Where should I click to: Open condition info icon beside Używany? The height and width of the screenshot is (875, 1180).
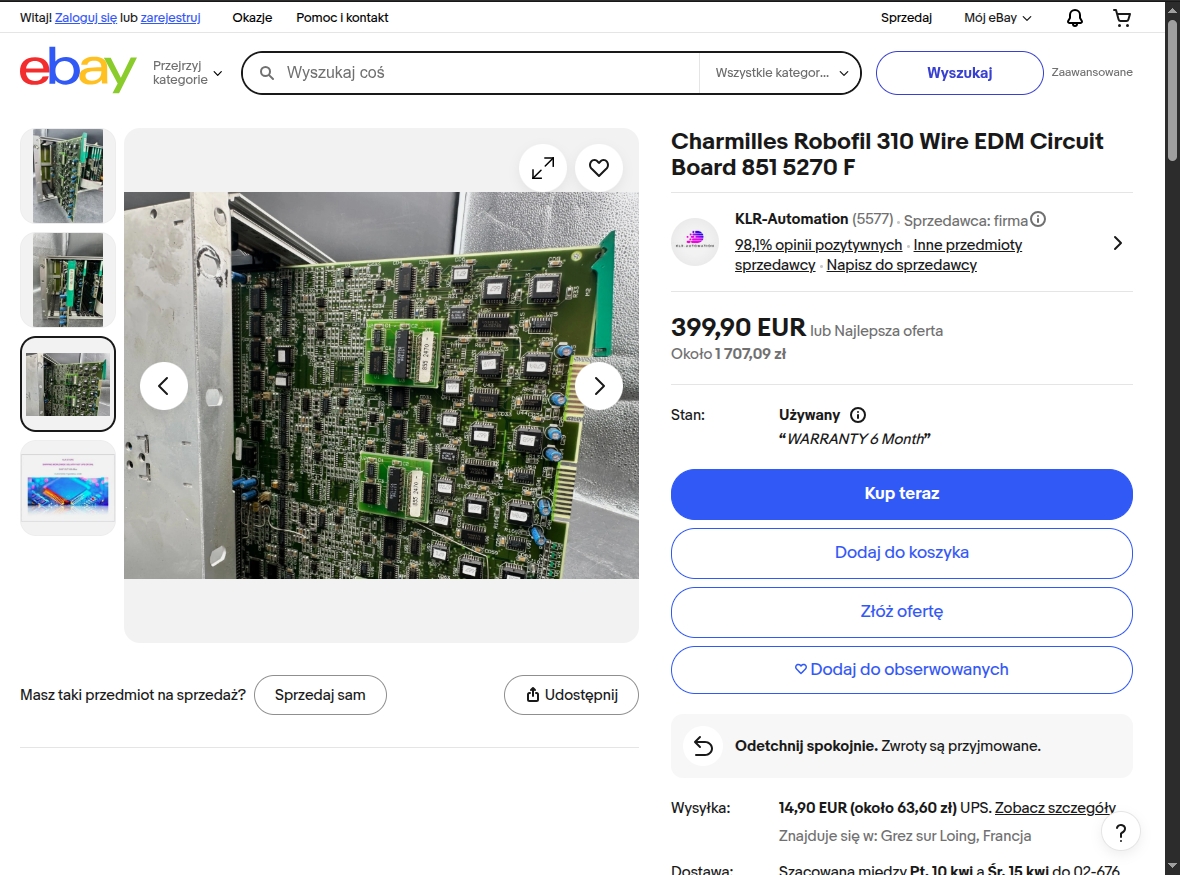pyautogui.click(x=858, y=415)
